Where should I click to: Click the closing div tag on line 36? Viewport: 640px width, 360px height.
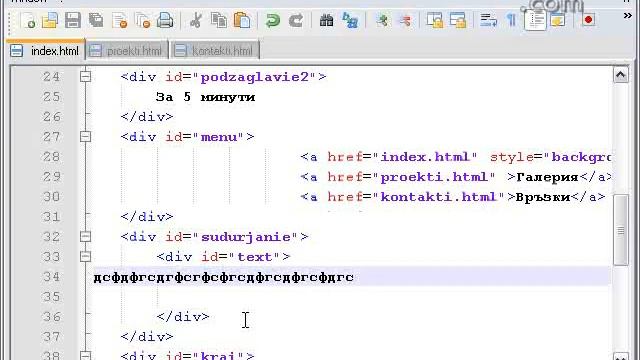tap(183, 316)
